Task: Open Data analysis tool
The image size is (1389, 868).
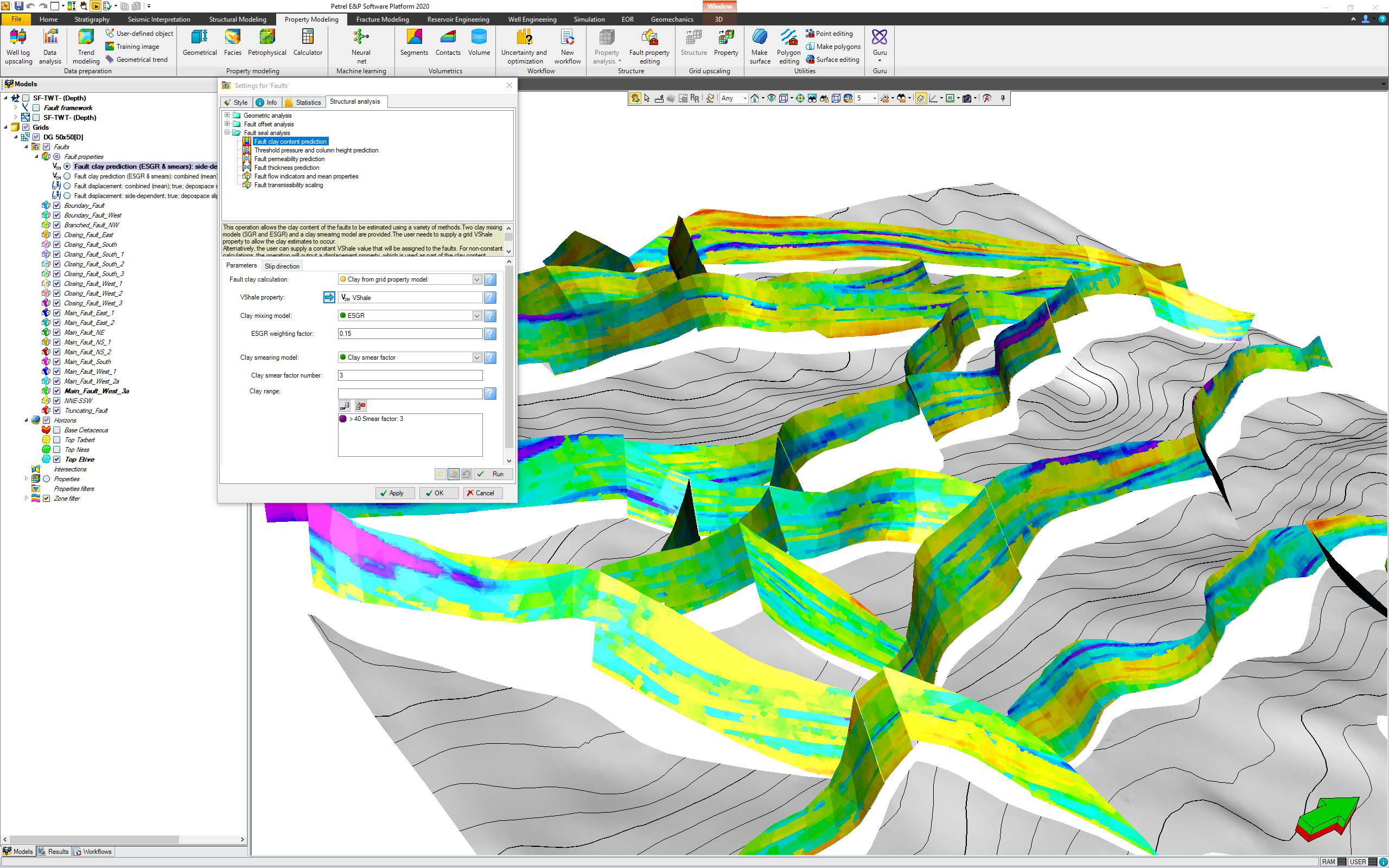Action: (50, 47)
